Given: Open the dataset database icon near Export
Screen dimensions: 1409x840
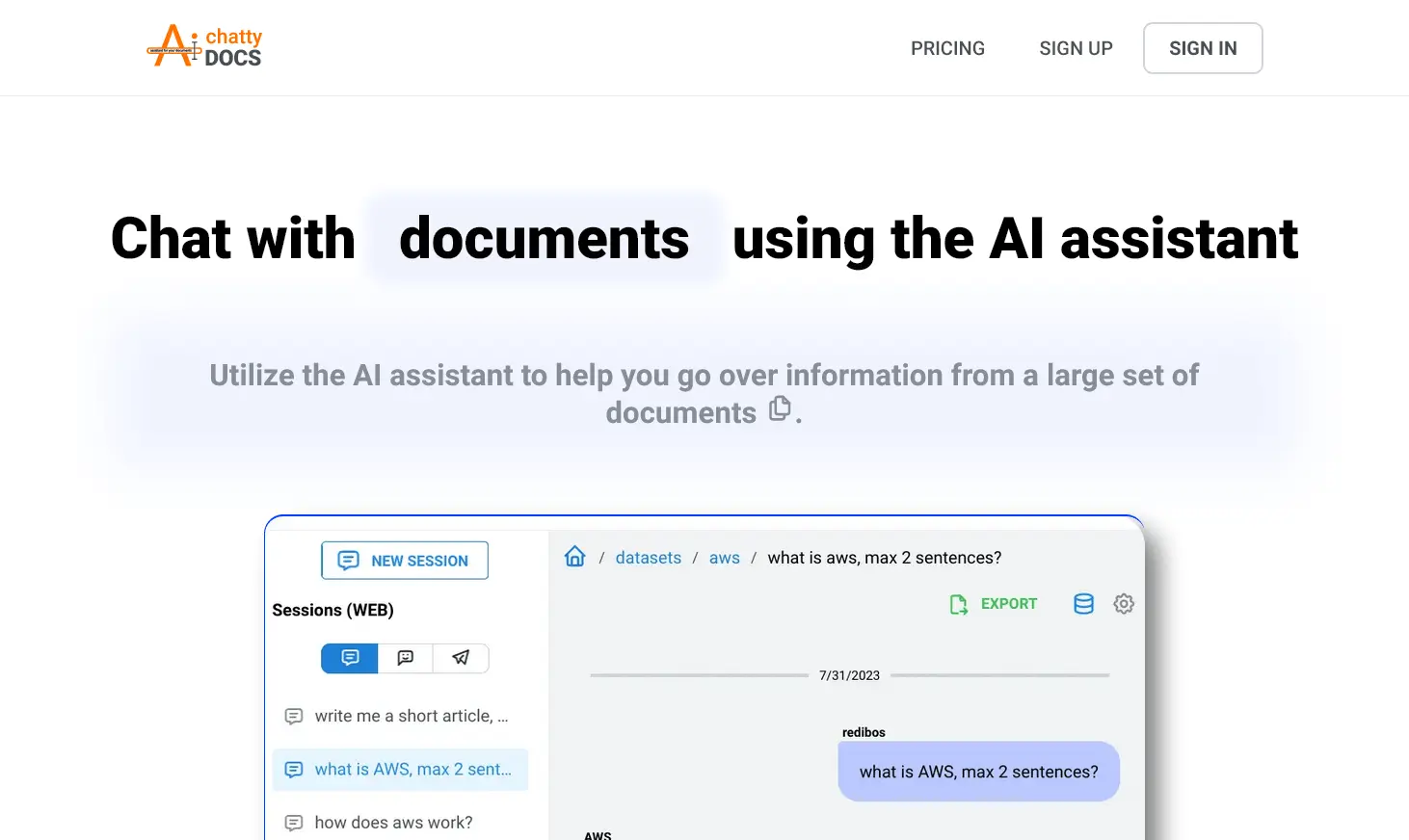Looking at the screenshot, I should pyautogui.click(x=1083, y=604).
